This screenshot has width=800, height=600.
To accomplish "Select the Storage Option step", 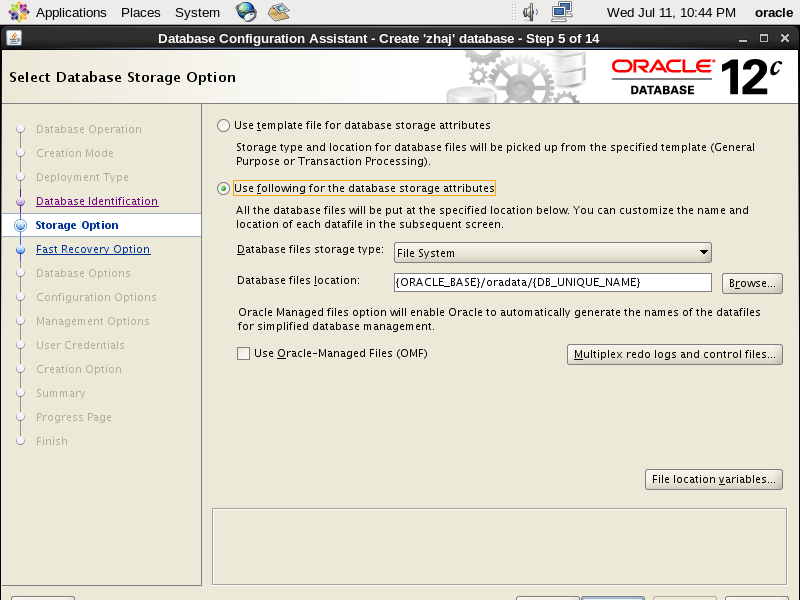I will tap(77, 225).
